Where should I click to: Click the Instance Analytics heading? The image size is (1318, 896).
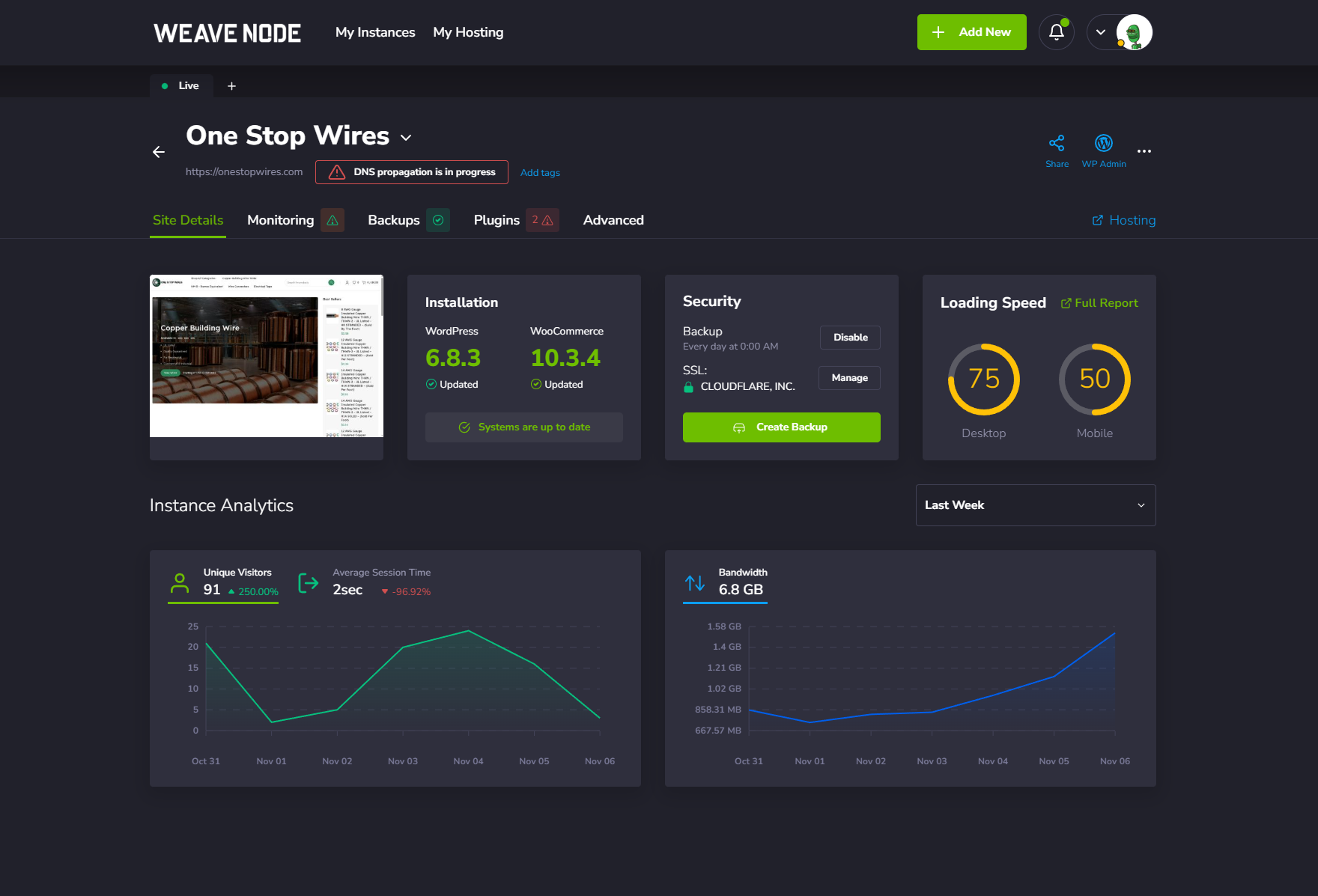(222, 505)
